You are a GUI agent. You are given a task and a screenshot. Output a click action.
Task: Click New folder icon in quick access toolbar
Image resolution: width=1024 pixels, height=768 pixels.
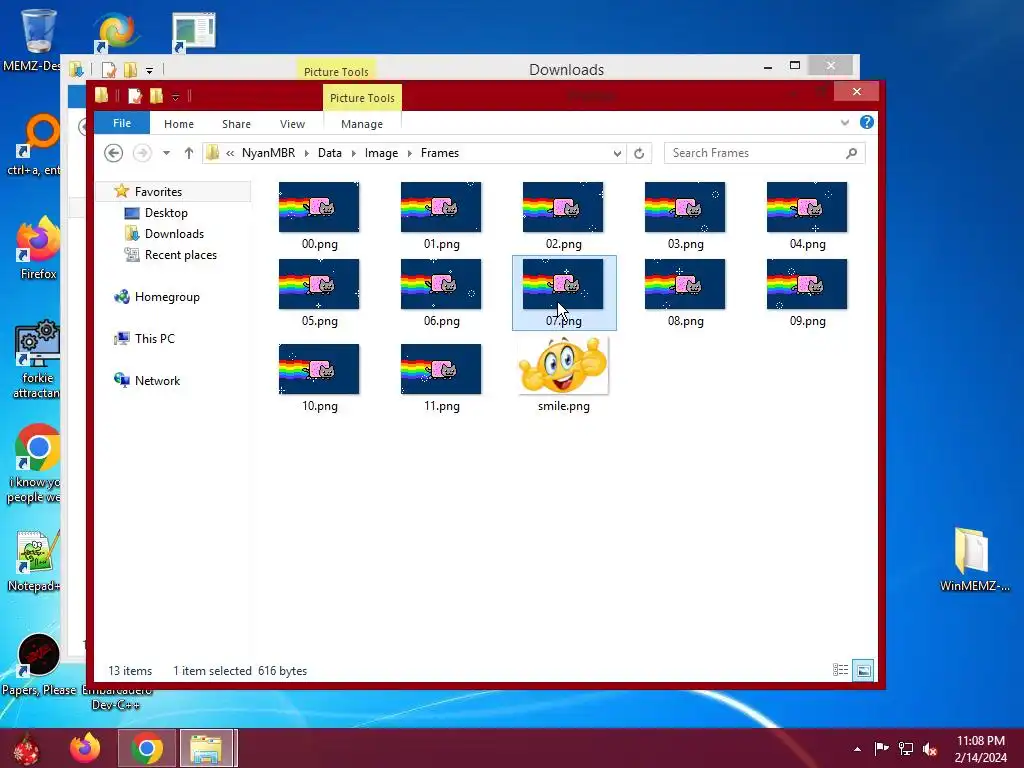pos(156,96)
